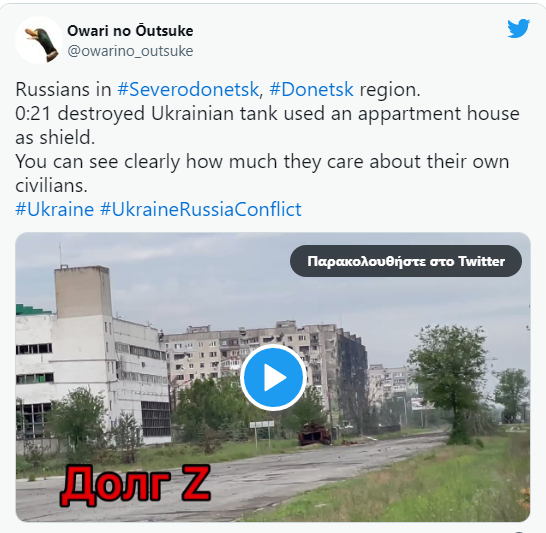The height and width of the screenshot is (533, 546).
Task: Click the 'as shield.' text line
Action: [55, 137]
